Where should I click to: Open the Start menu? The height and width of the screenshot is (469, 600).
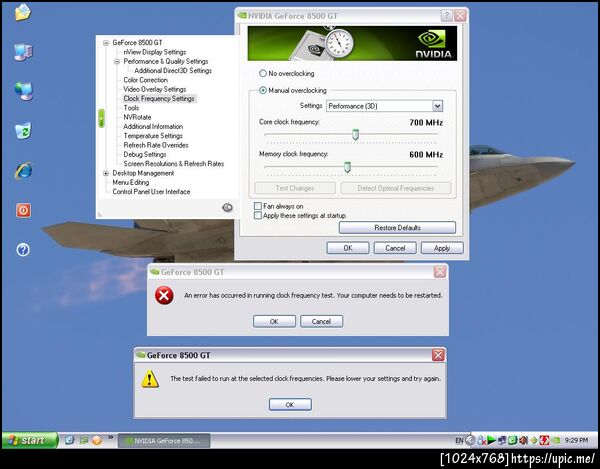(29, 440)
